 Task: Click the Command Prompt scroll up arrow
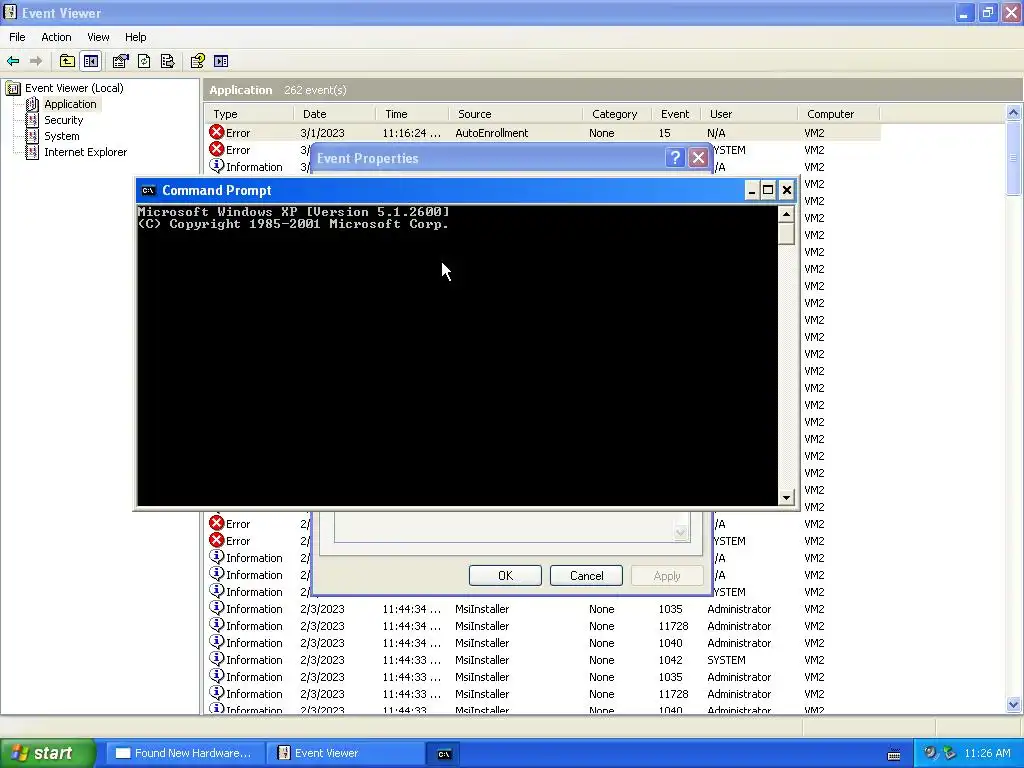coord(786,214)
